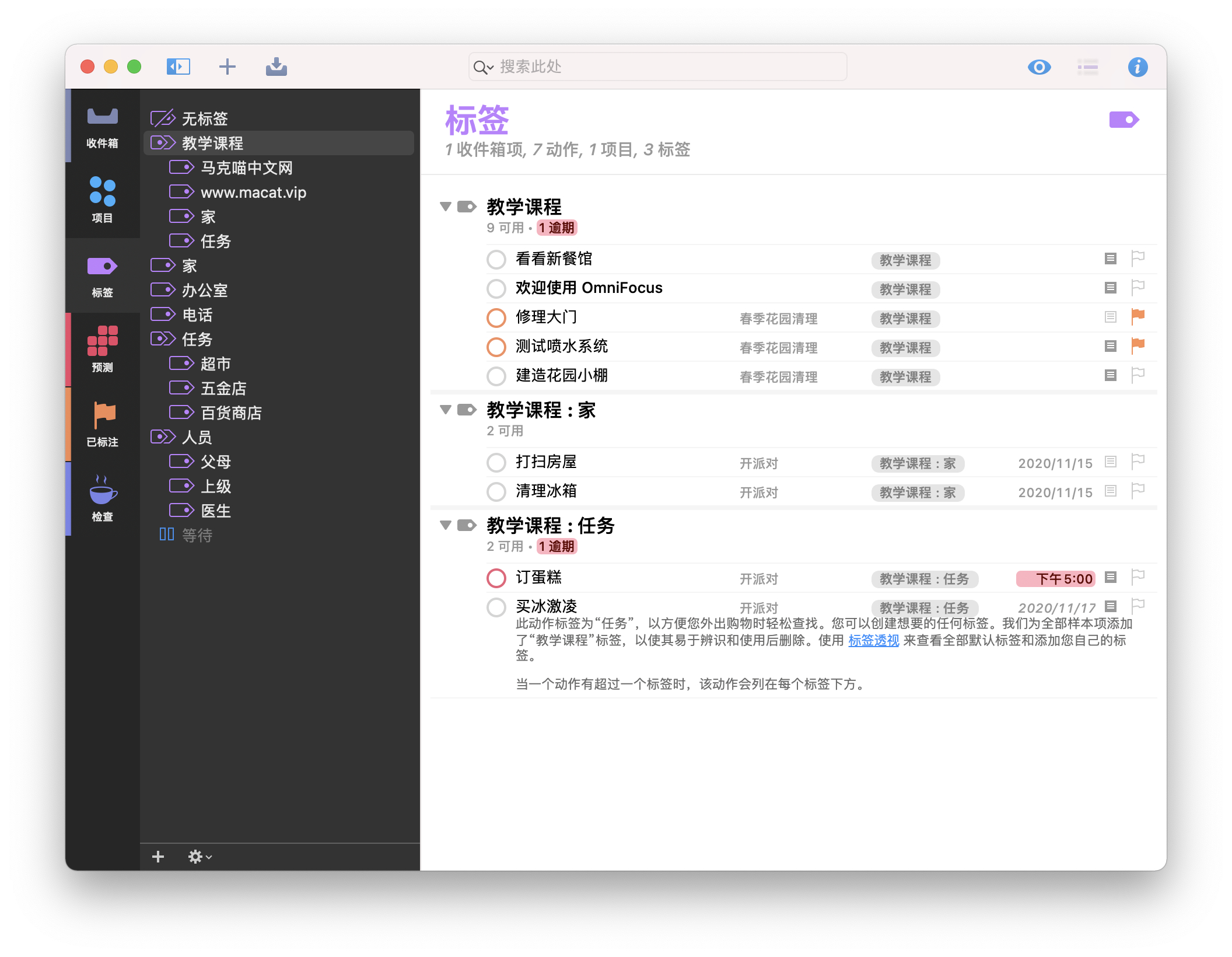Image resolution: width=1232 pixels, height=957 pixels.
Task: Choose the 五金店 tag
Action: pos(279,388)
